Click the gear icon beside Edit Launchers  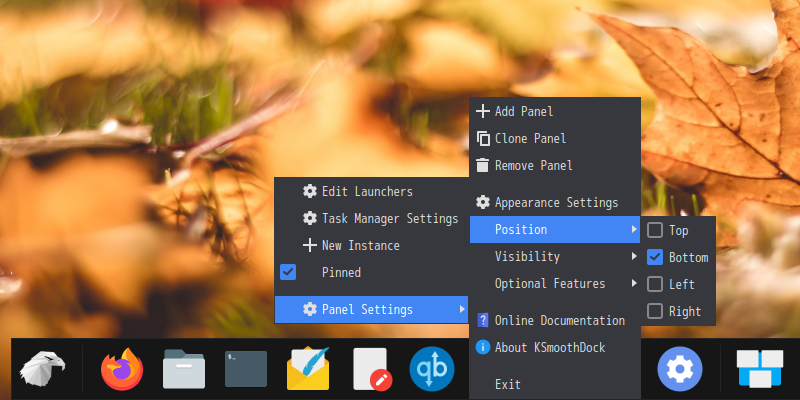point(310,191)
